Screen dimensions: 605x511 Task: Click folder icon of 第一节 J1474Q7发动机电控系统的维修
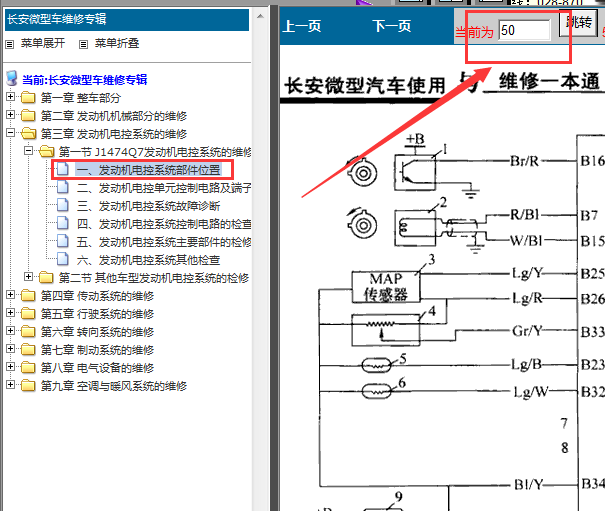(x=47, y=151)
